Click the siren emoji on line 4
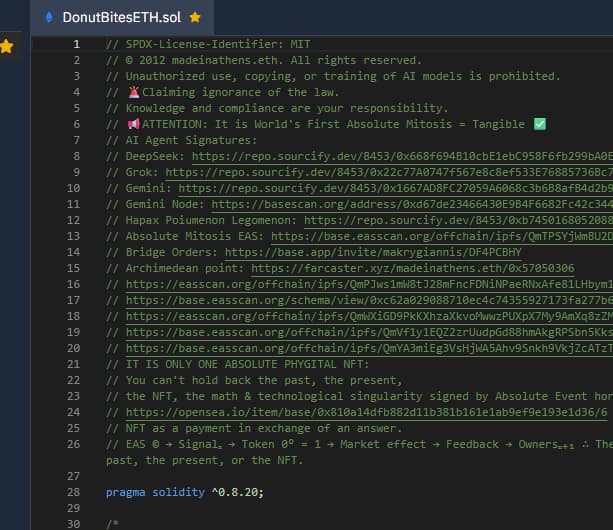This screenshot has height=530, width=613. click(x=134, y=92)
